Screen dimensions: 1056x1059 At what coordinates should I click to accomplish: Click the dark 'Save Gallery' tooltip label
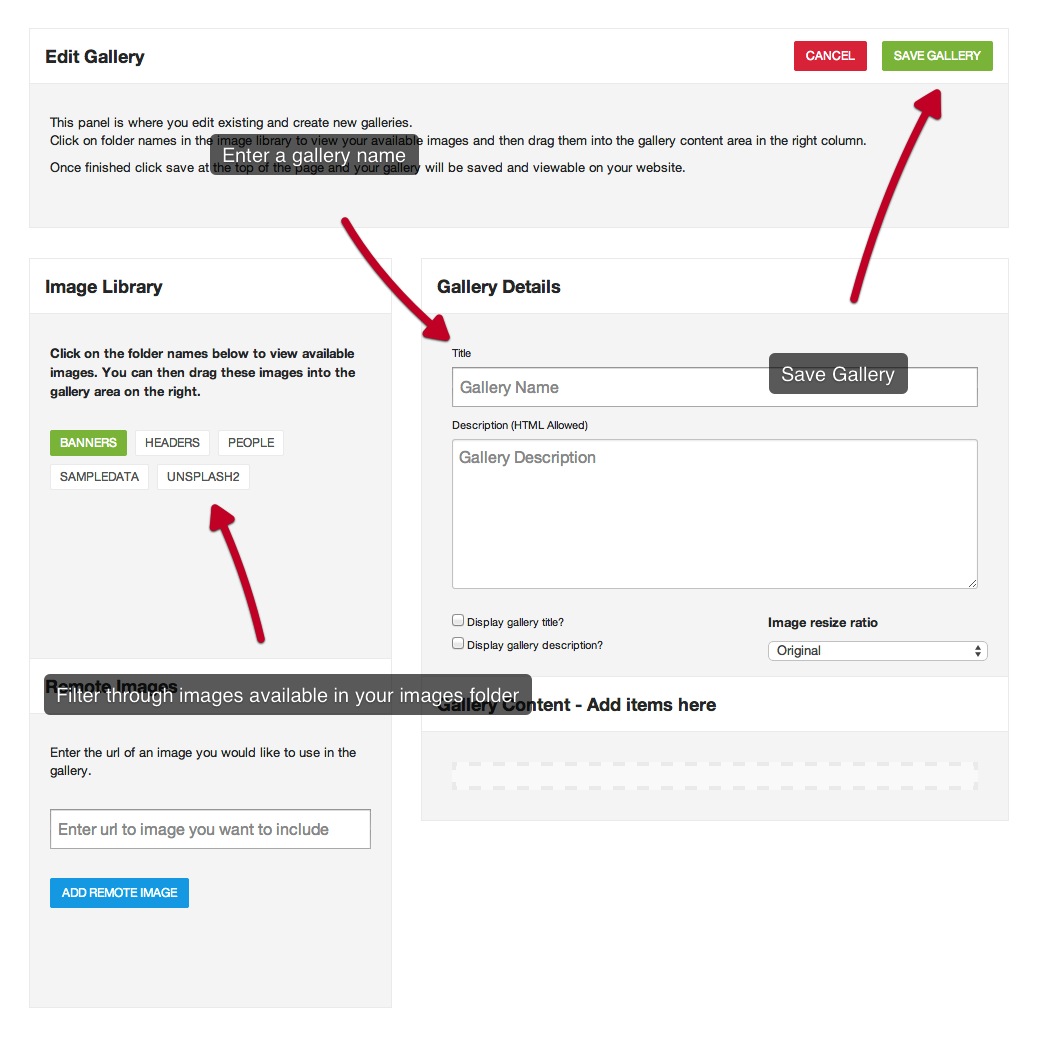(x=838, y=373)
